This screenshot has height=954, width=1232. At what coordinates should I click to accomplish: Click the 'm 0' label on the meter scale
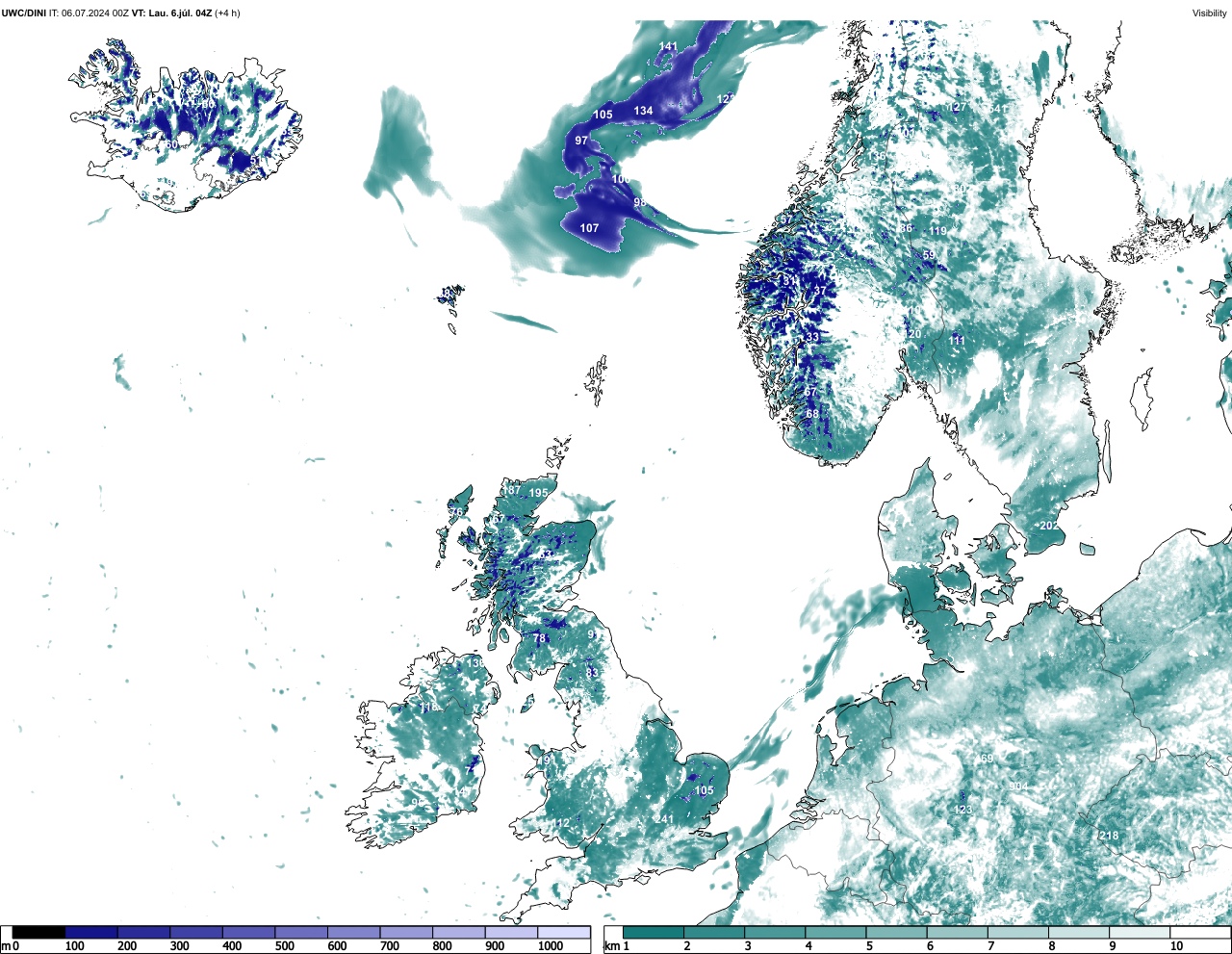11,946
